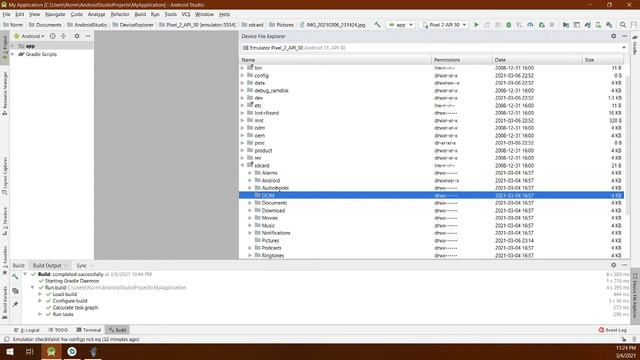Open the Build menu
This screenshot has width=640, height=360.
tap(140, 14)
